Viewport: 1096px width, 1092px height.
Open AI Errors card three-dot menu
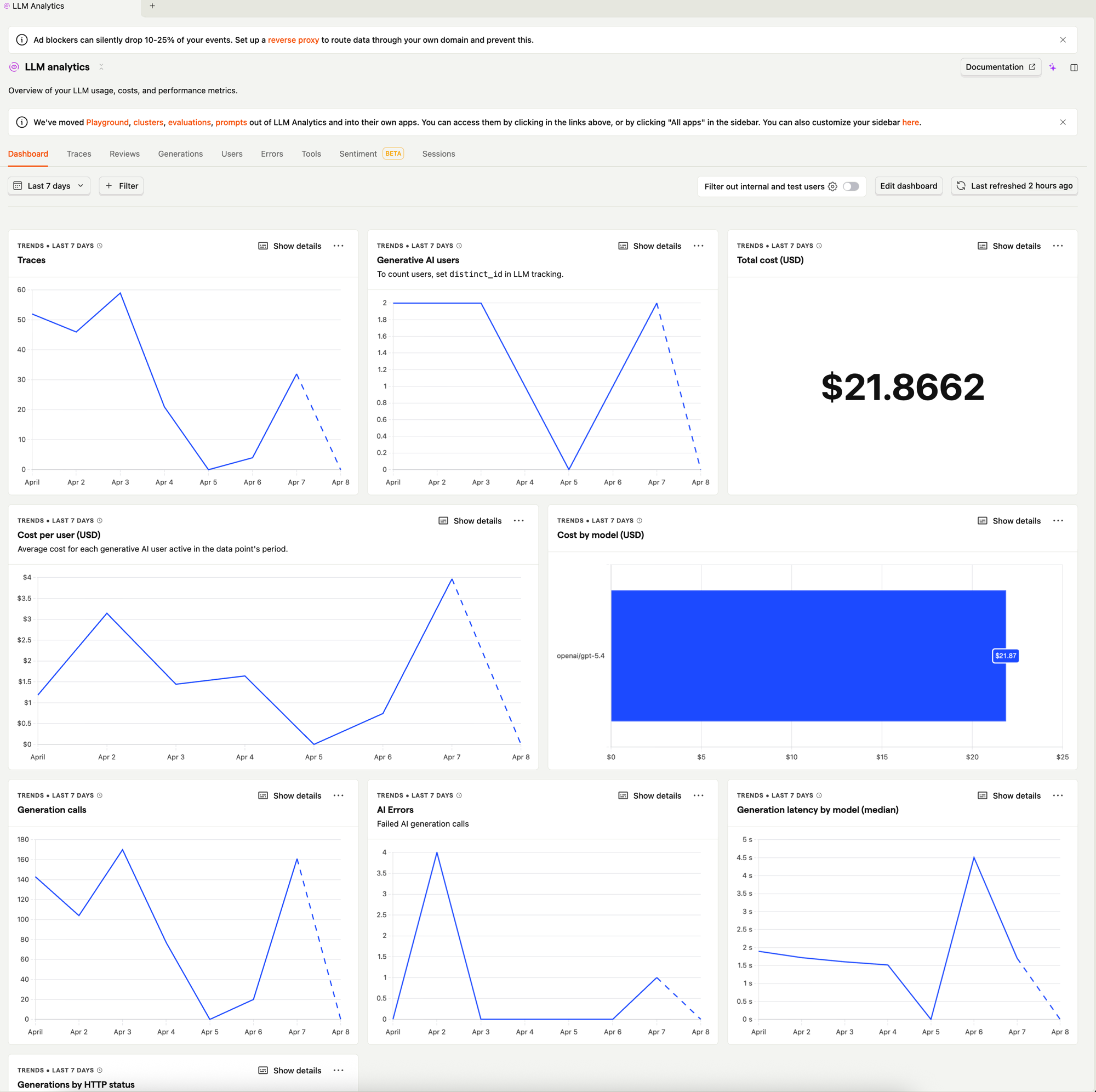pos(698,795)
